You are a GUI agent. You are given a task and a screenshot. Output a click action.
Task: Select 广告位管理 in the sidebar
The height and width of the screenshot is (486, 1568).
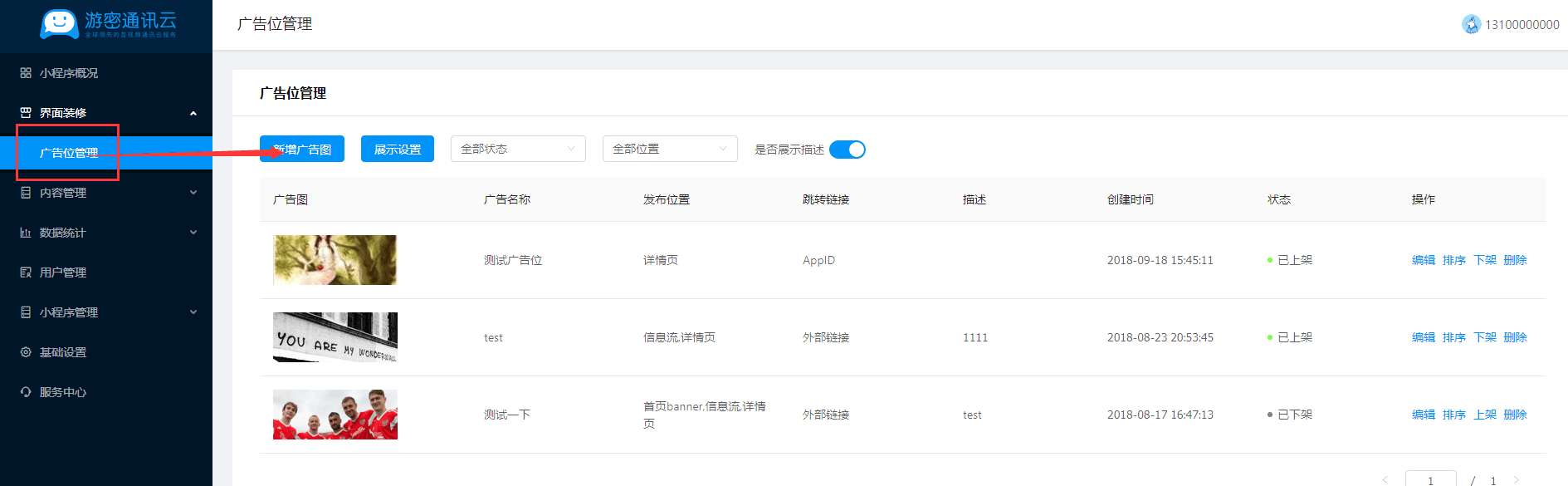[x=69, y=153]
